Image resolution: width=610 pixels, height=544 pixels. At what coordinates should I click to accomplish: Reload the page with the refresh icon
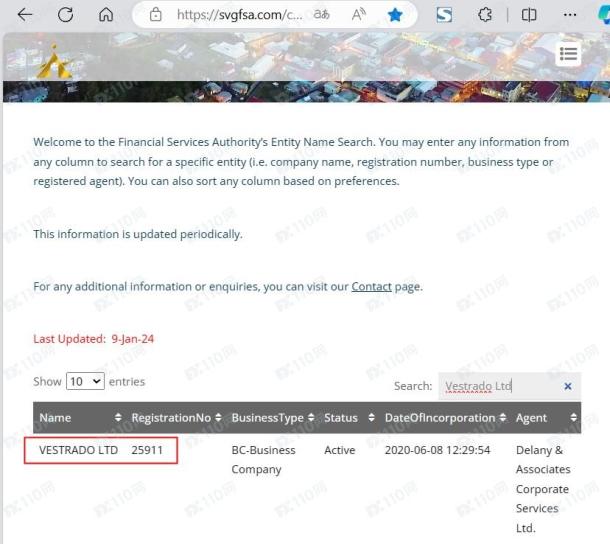[65, 15]
